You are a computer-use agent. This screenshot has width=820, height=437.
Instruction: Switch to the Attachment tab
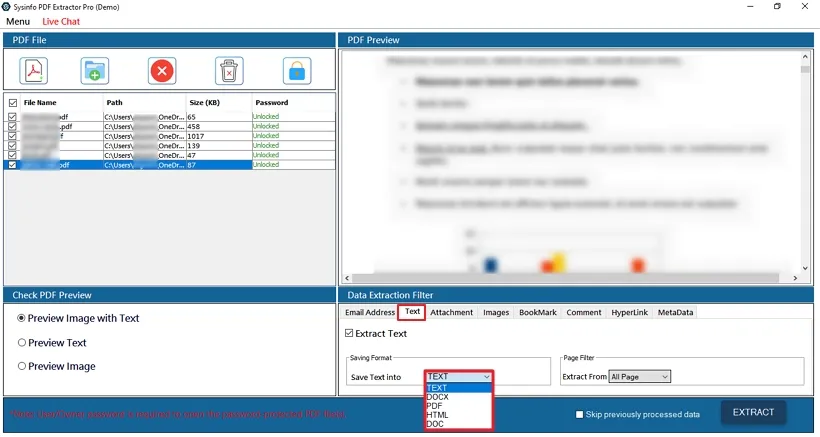[452, 313]
